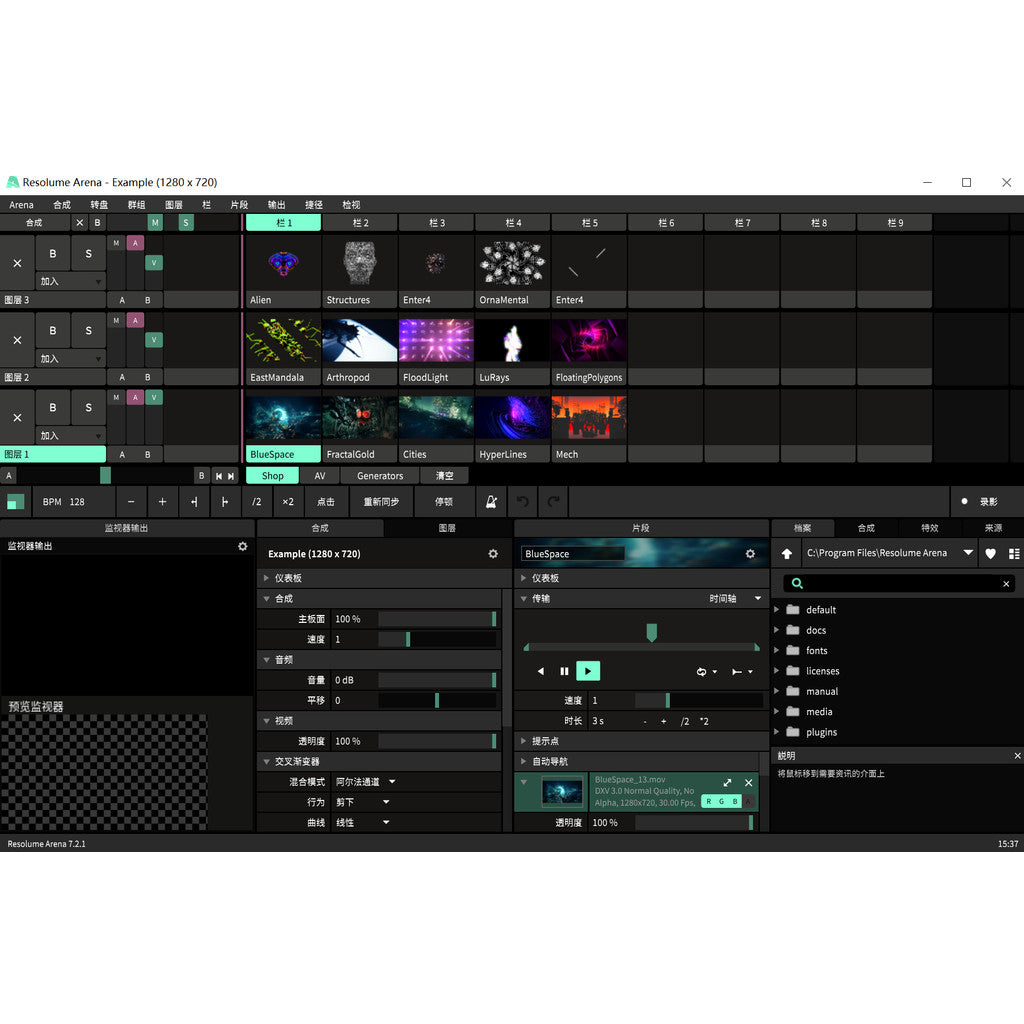Open the 输出 menu
The height and width of the screenshot is (1024, 1024).
[276, 204]
